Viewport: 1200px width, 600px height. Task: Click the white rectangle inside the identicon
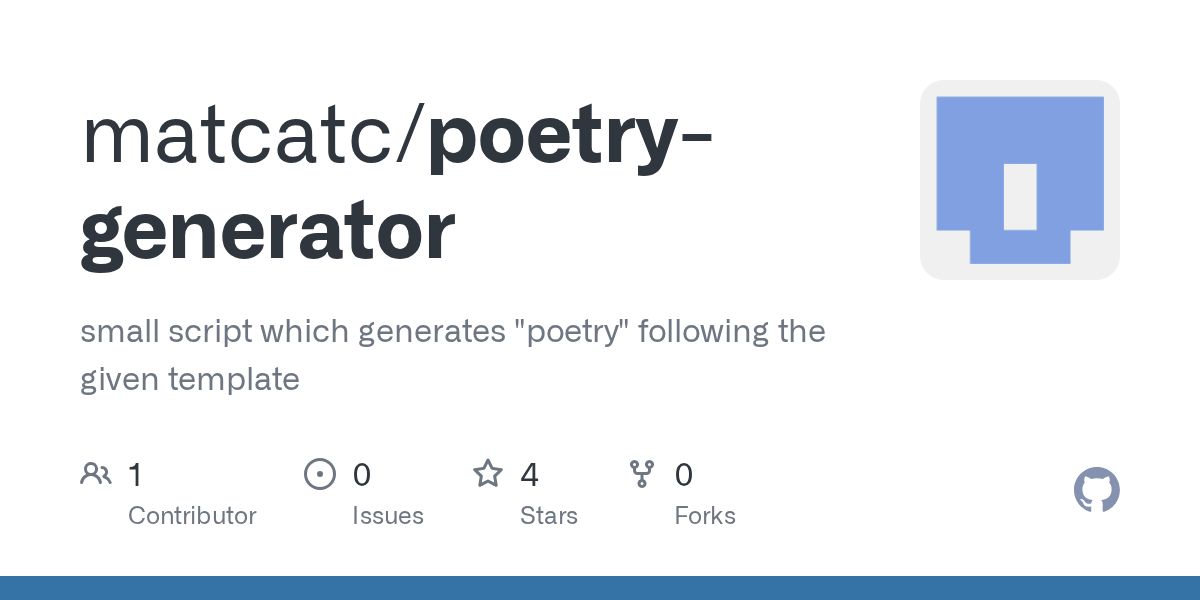tap(1019, 196)
